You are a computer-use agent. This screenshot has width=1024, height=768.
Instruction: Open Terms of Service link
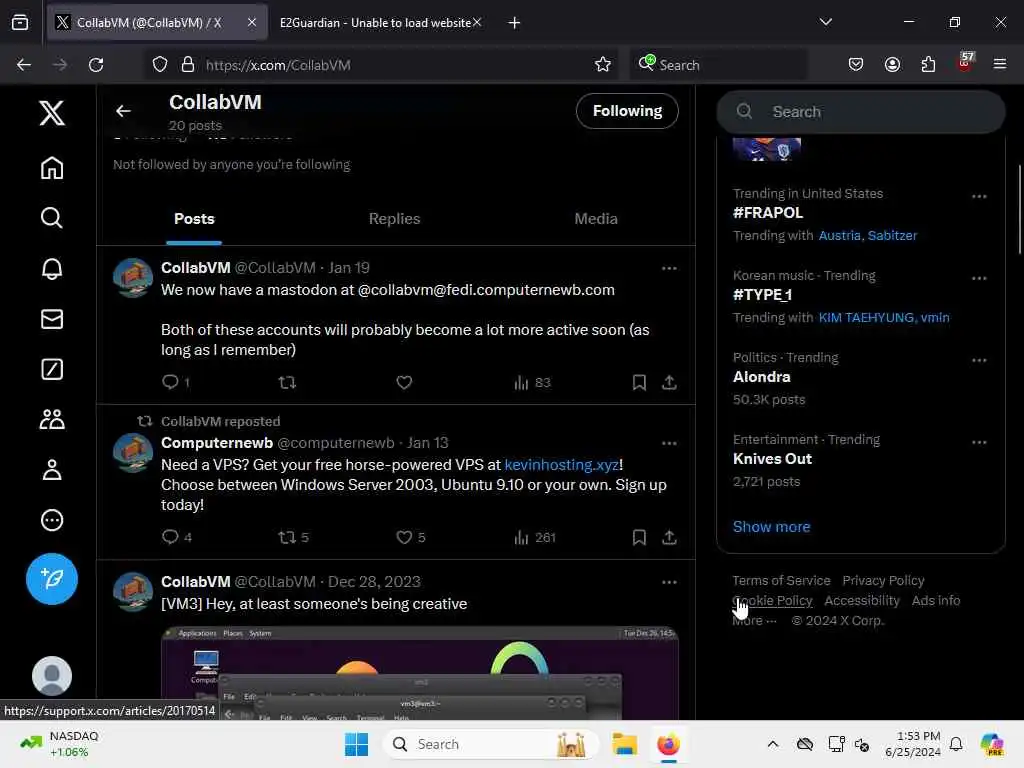coord(781,581)
